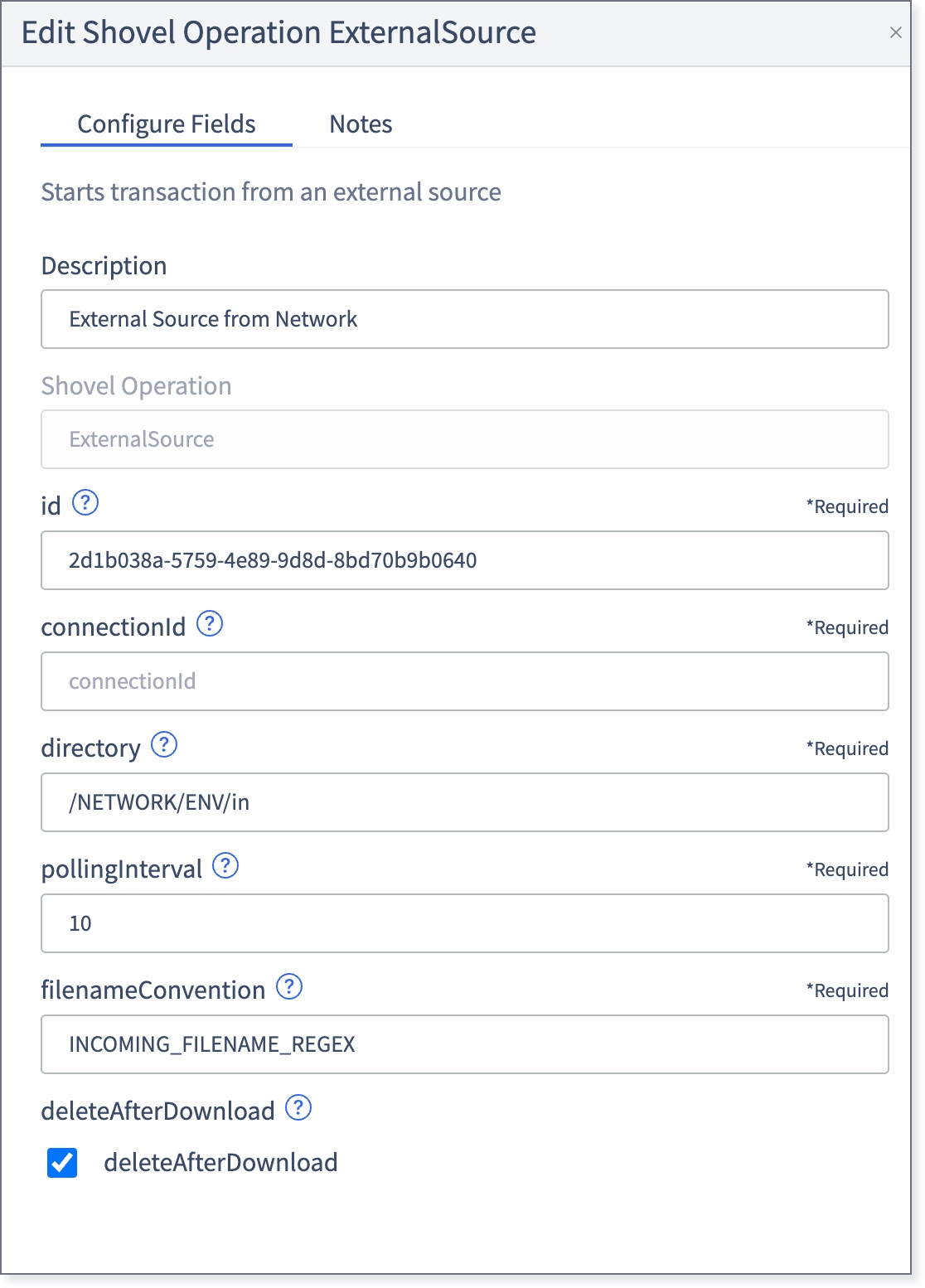
Task: Show help for the directory field
Action: pyautogui.click(x=164, y=744)
